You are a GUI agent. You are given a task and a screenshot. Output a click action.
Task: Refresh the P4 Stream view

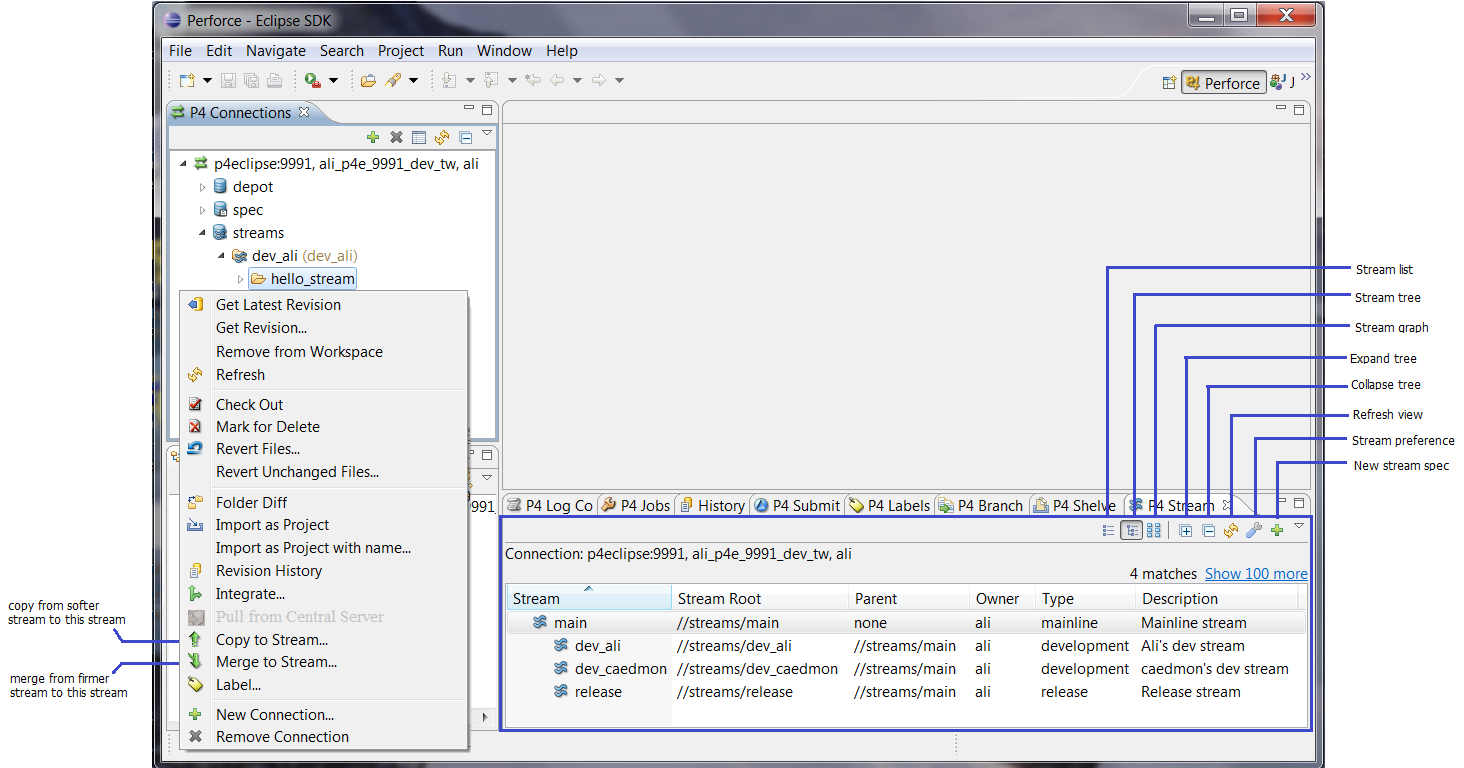[1231, 531]
